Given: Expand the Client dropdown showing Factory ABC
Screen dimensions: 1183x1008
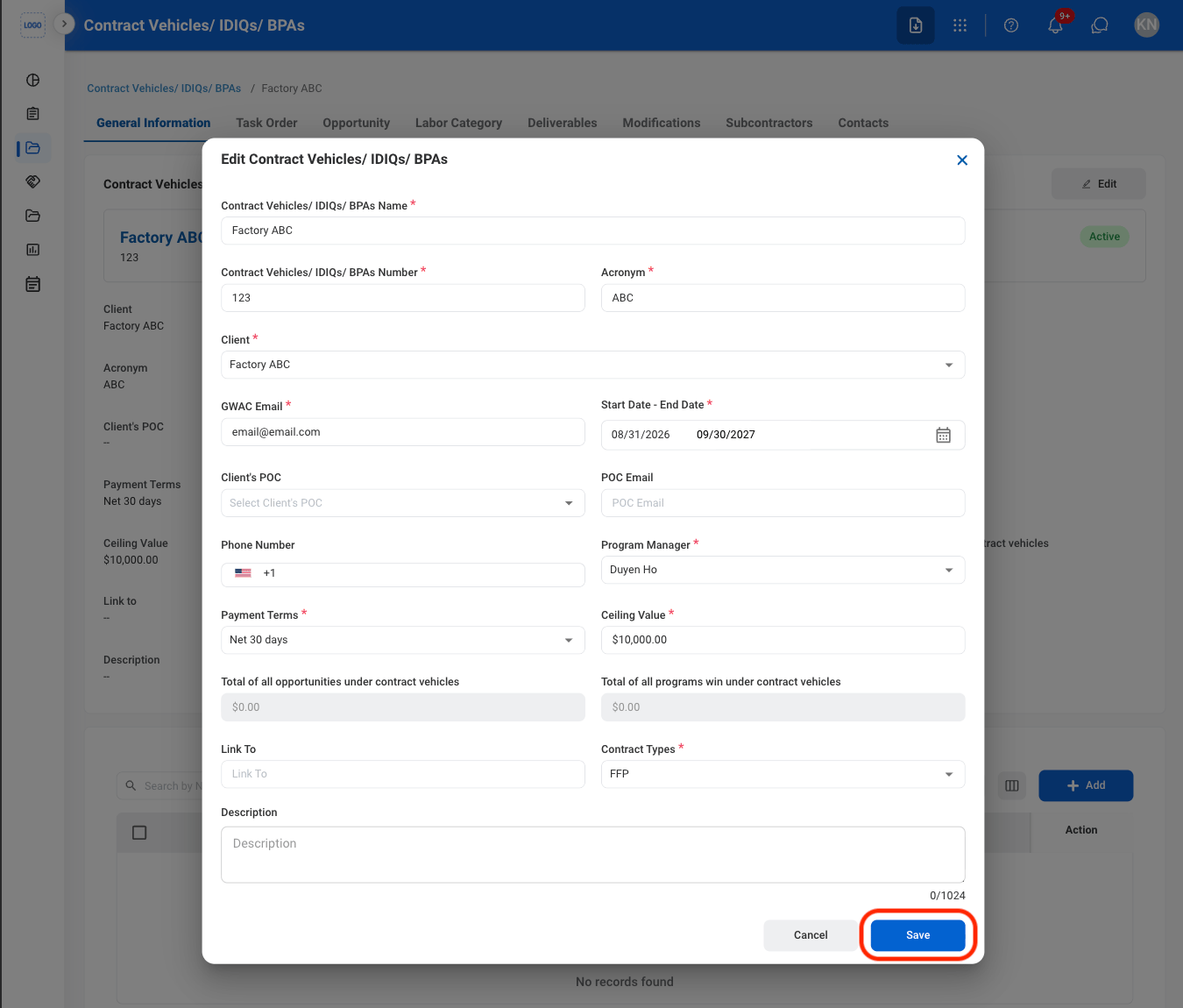Looking at the screenshot, I should 592,365.
